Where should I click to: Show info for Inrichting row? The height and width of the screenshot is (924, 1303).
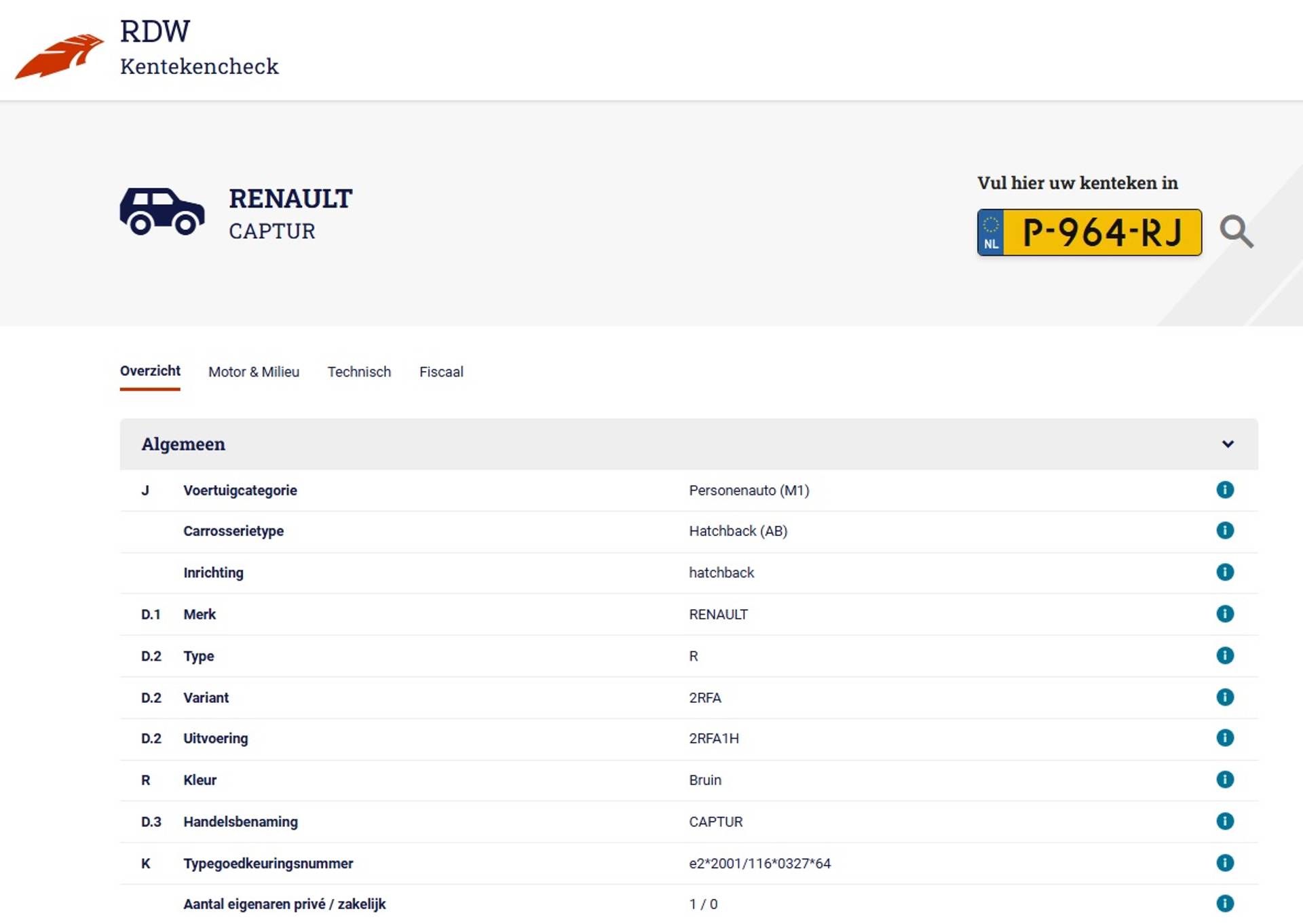1224,572
